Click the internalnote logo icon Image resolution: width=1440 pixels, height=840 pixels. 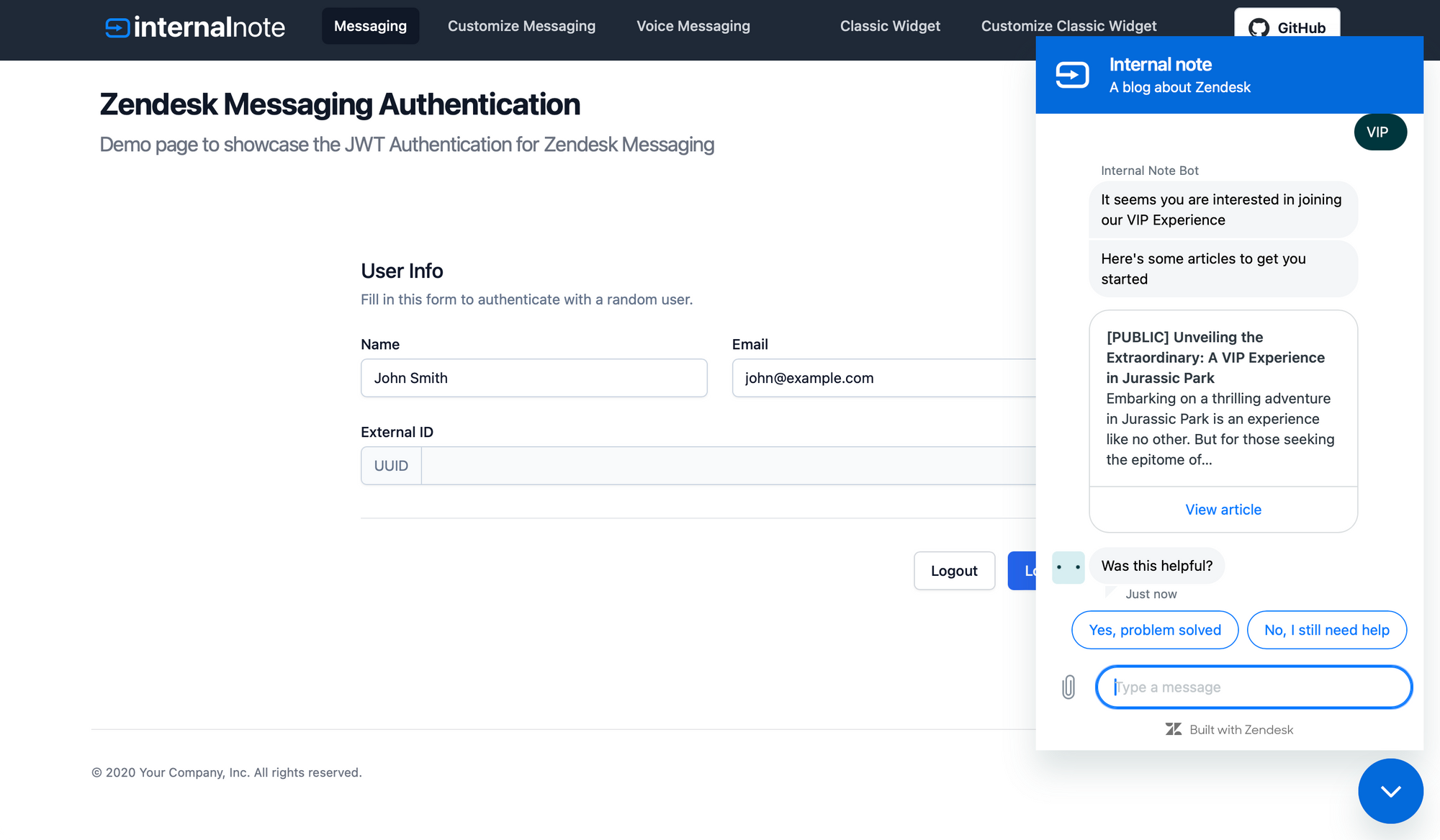pos(117,27)
